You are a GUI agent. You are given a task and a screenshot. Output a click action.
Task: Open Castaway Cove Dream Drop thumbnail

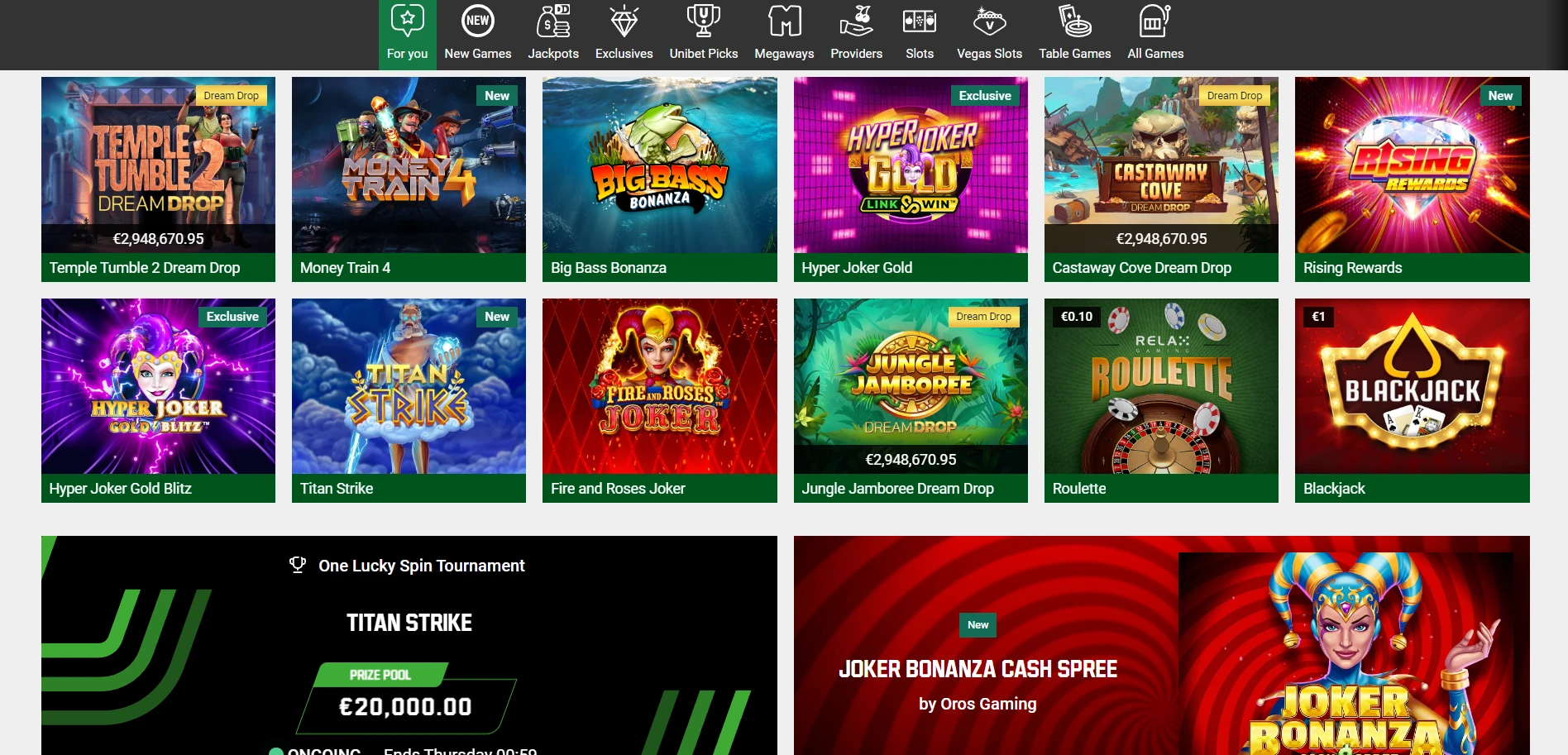pyautogui.click(x=1161, y=165)
